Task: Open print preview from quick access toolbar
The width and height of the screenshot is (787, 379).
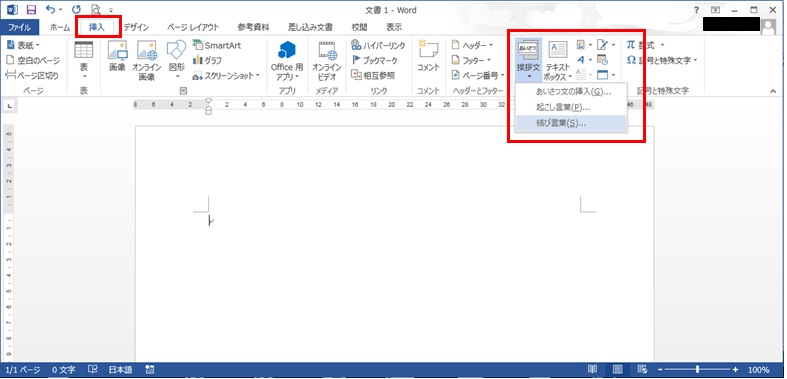Action: point(95,9)
